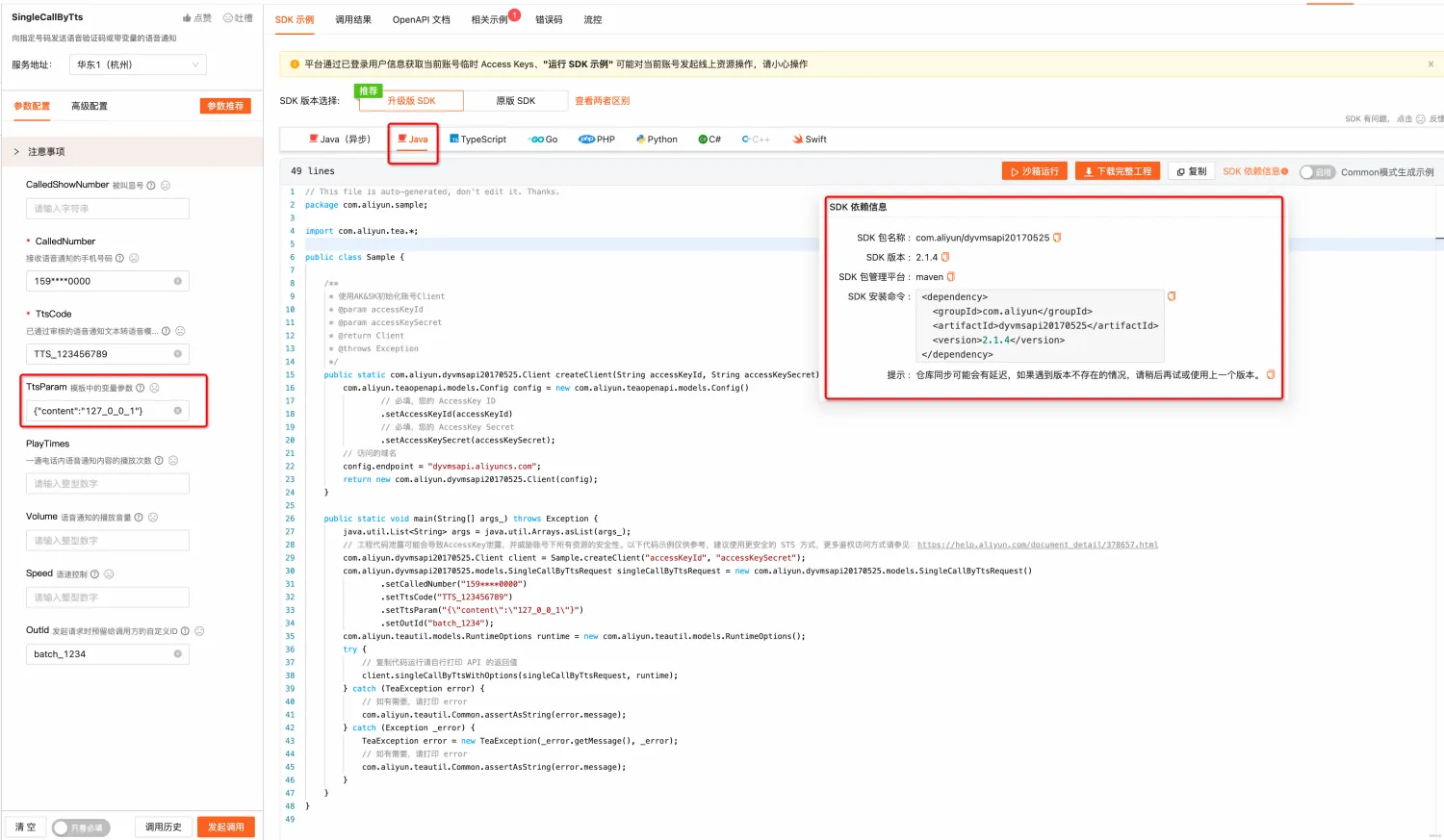Open the OpenAPI 文档 tab
This screenshot has width=1444, height=840.
422,19
